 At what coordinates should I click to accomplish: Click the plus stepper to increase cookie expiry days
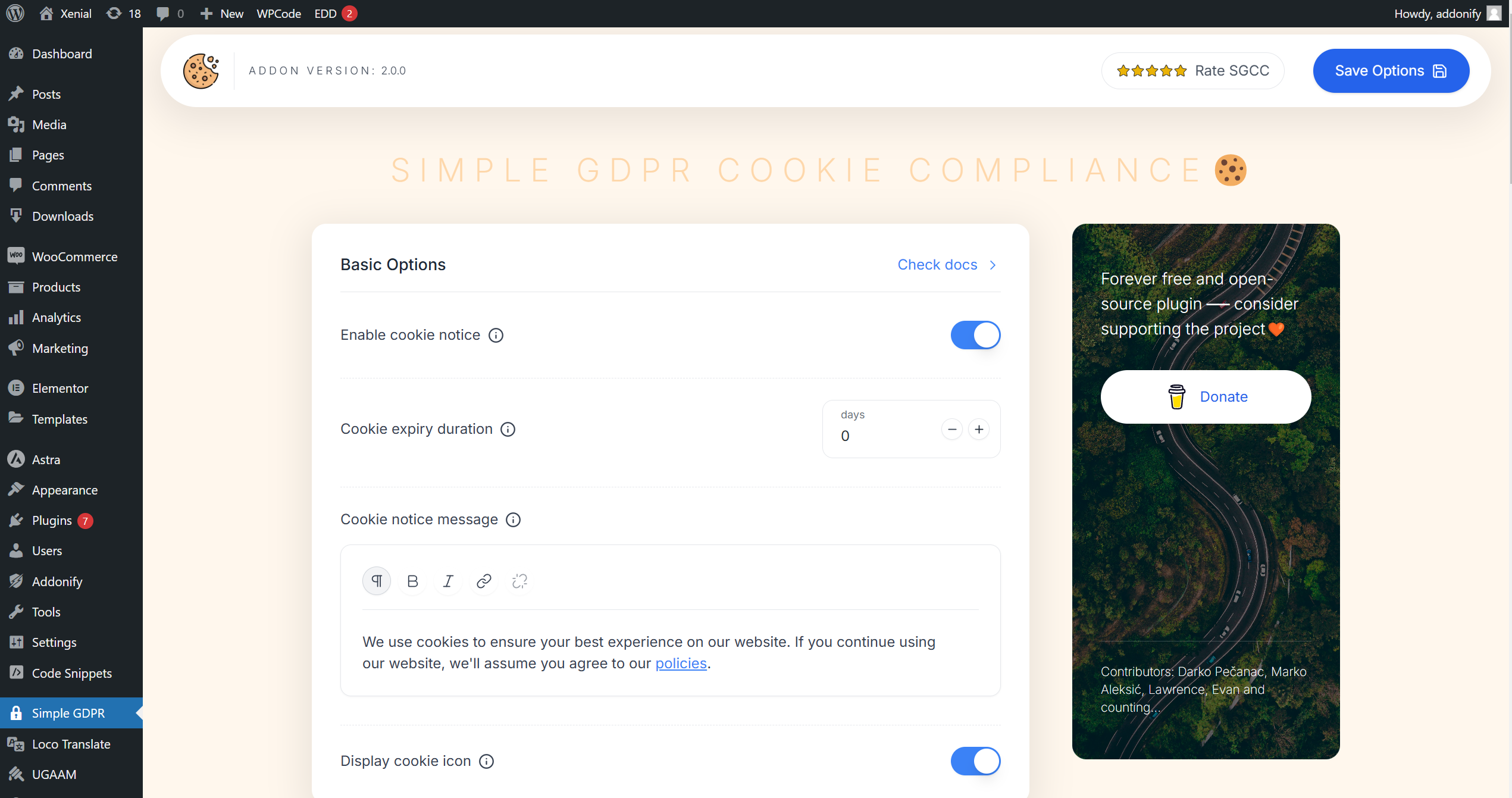[979, 429]
